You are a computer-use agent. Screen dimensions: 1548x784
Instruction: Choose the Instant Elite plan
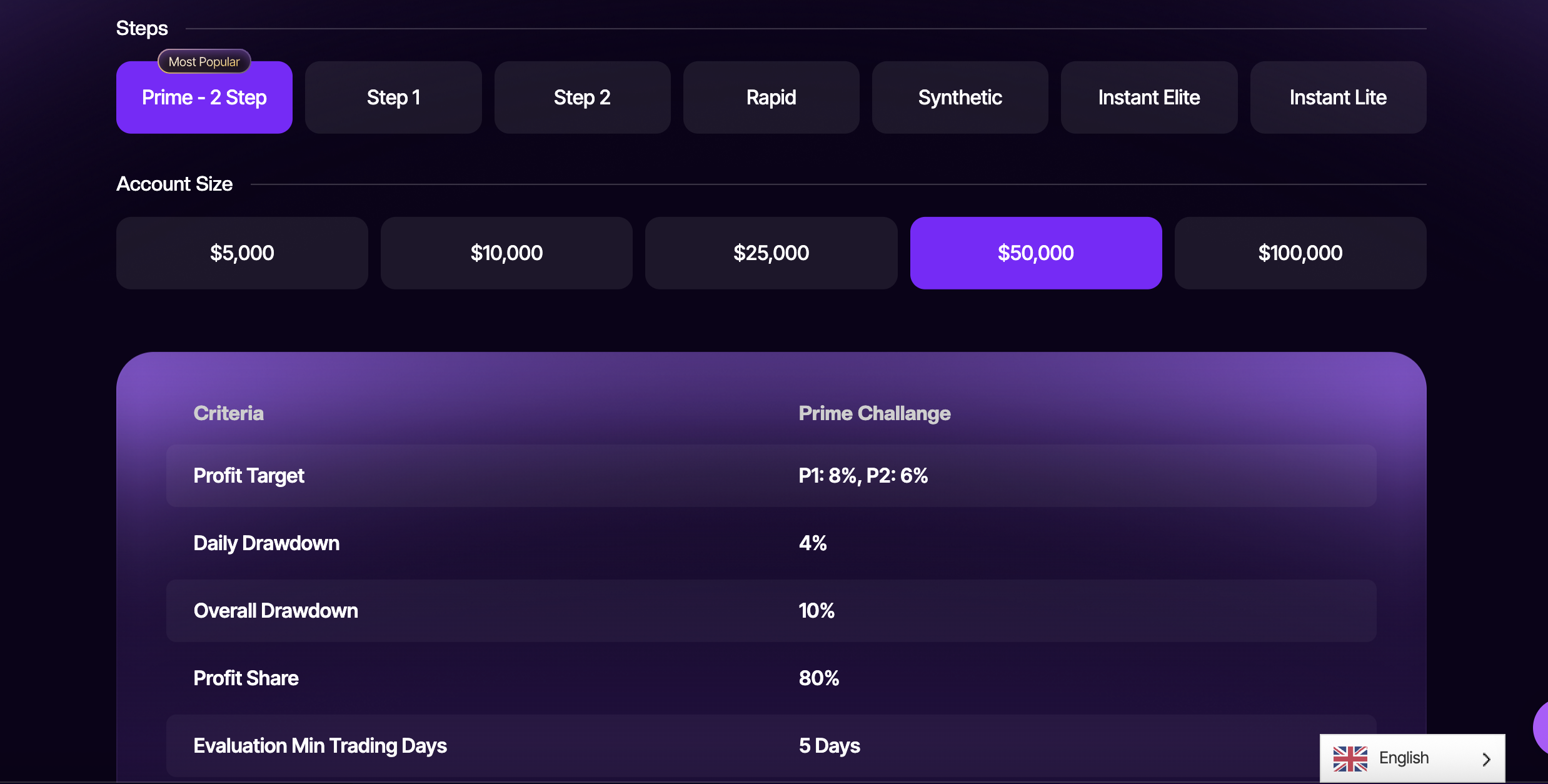tap(1149, 98)
